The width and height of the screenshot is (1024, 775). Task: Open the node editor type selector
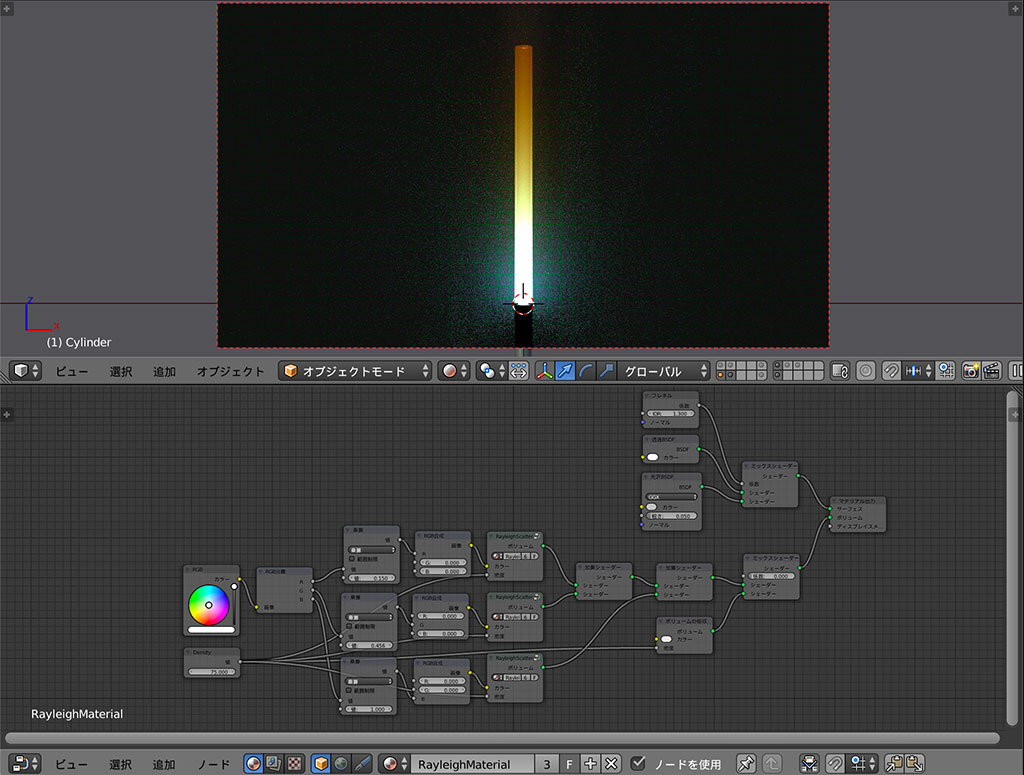click(26, 763)
